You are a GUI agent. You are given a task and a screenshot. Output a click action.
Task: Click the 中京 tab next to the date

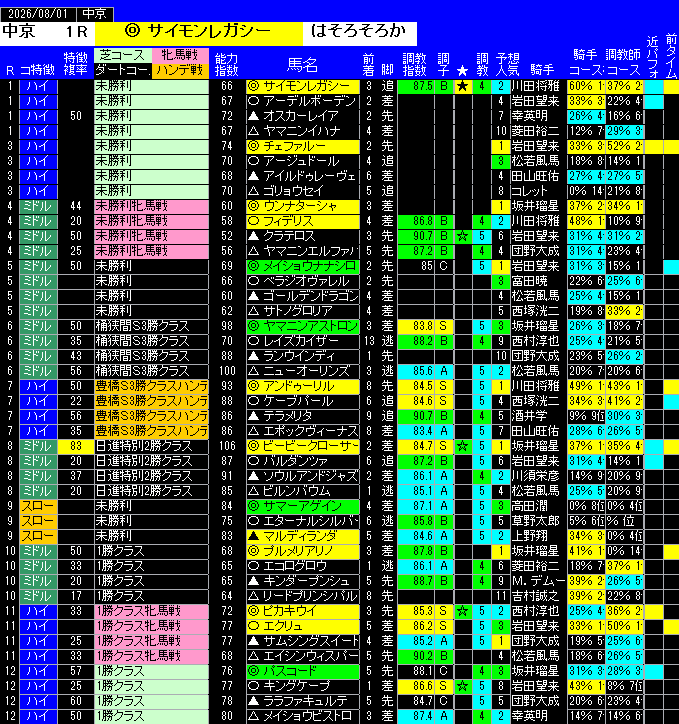pos(95,14)
